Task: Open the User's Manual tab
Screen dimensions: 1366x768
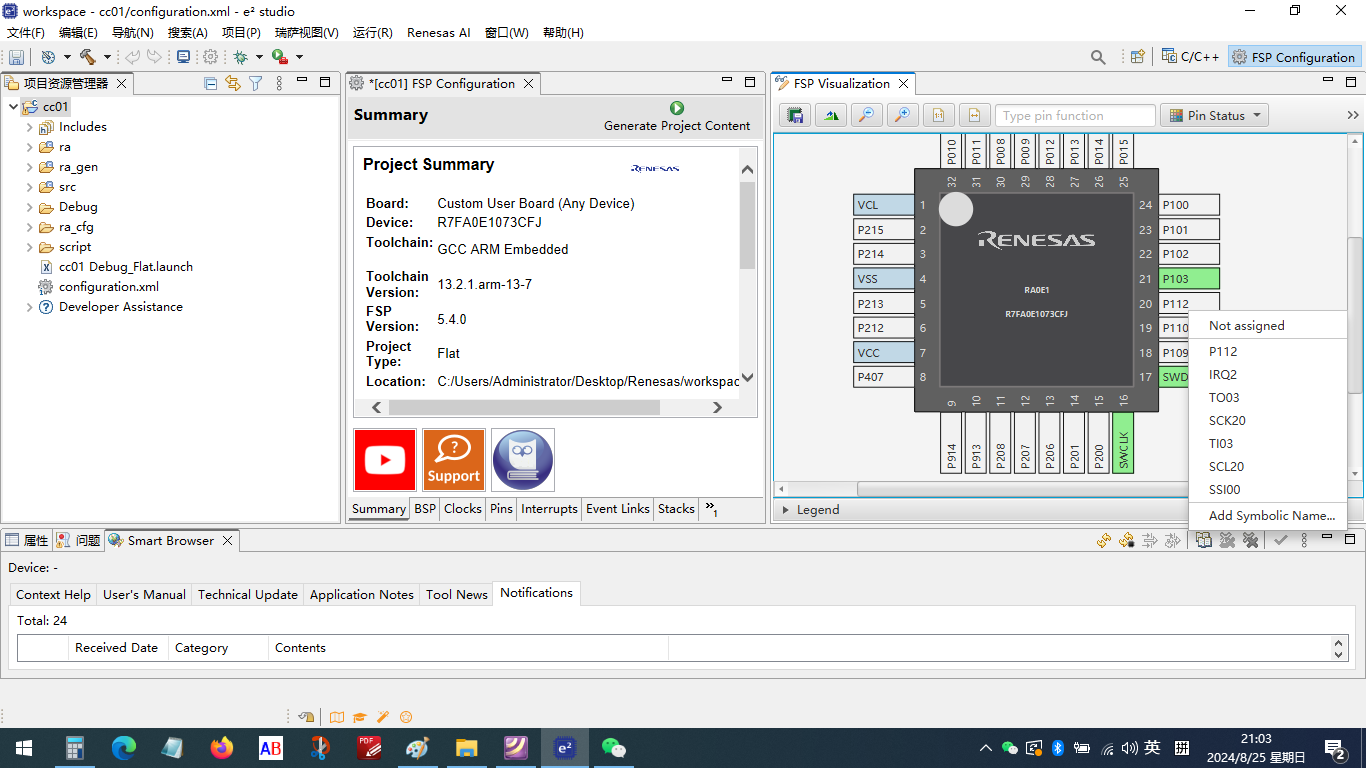Action: [144, 594]
